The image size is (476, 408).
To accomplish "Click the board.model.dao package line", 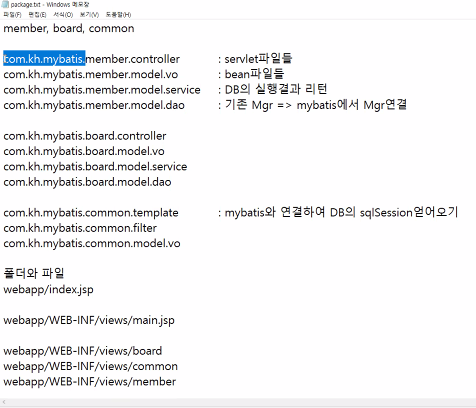I will (87, 182).
